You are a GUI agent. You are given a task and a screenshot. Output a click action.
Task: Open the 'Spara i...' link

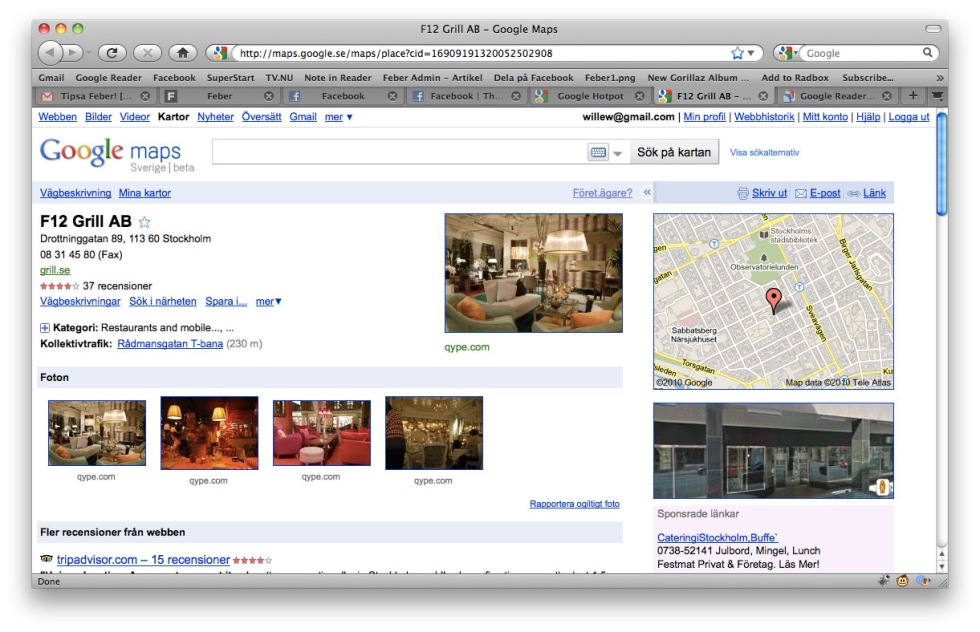click(x=226, y=301)
